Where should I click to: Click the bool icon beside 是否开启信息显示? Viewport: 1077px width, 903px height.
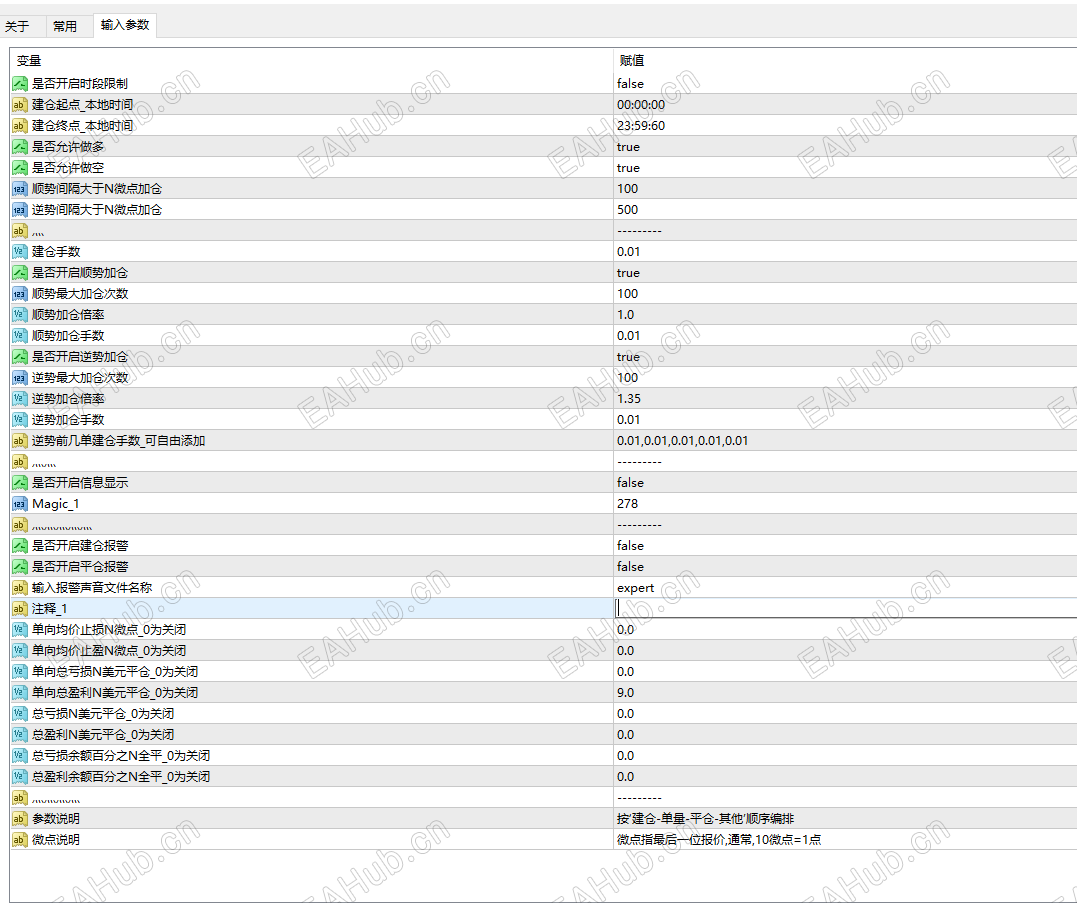(20, 483)
